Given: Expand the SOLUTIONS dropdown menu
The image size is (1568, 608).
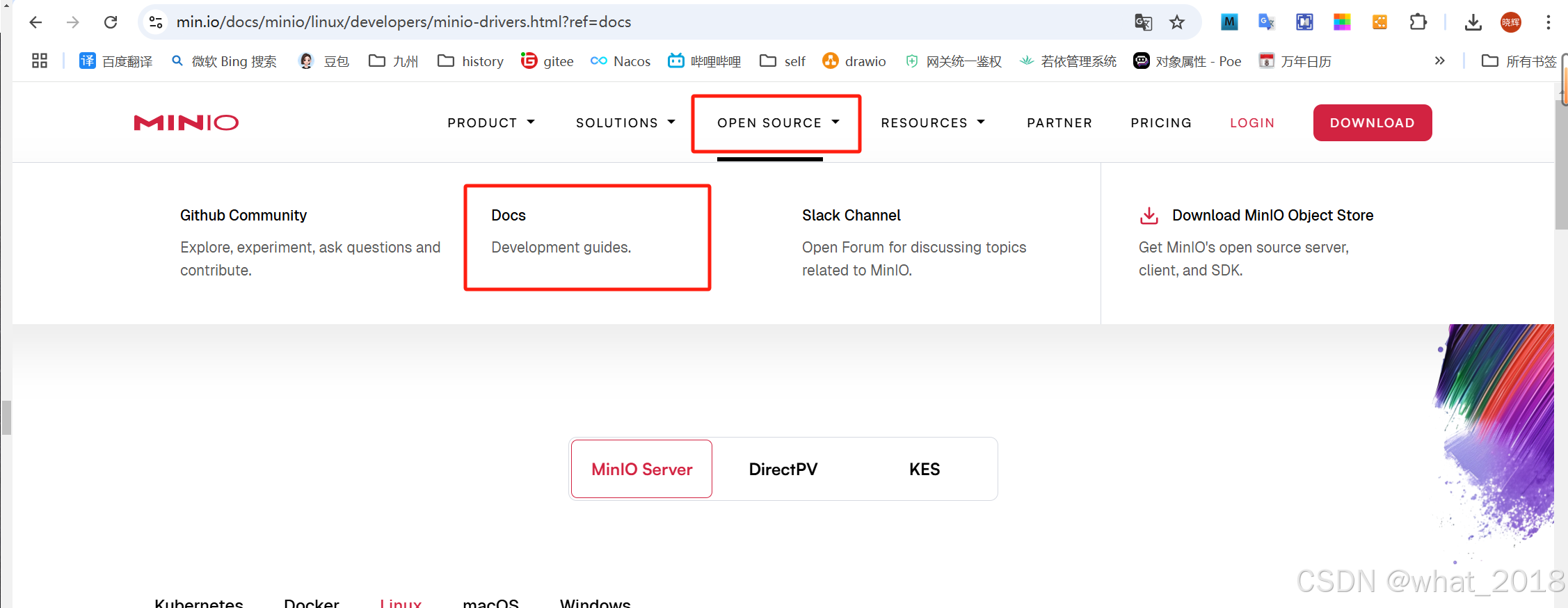Looking at the screenshot, I should coord(625,123).
